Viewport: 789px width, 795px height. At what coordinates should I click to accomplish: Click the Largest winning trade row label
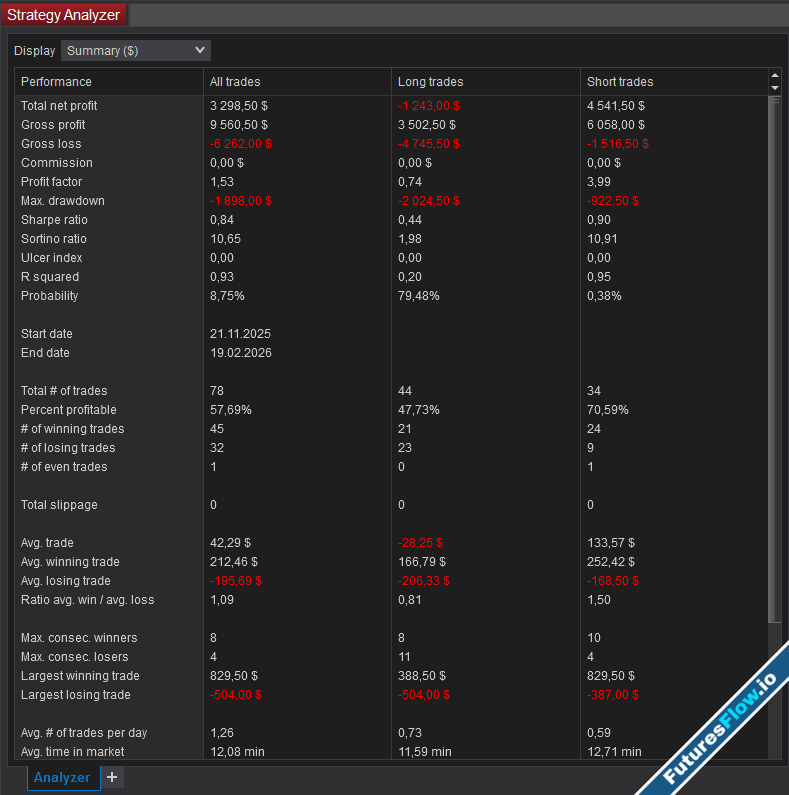80,676
